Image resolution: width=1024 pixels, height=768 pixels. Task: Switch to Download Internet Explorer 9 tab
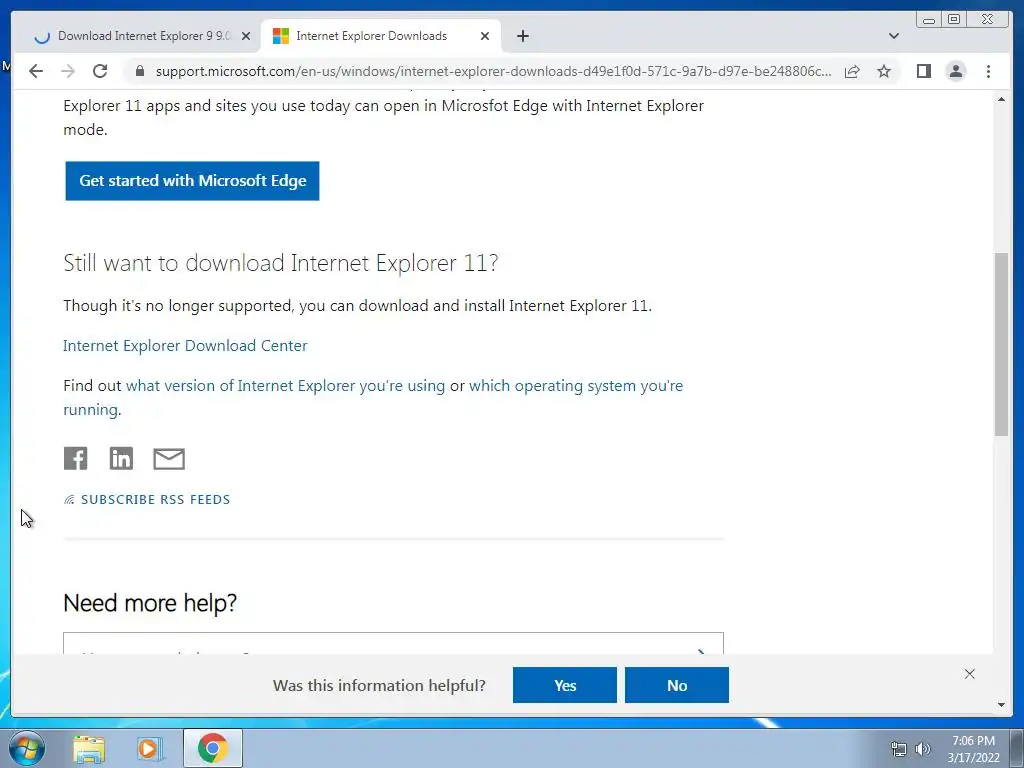click(143, 36)
